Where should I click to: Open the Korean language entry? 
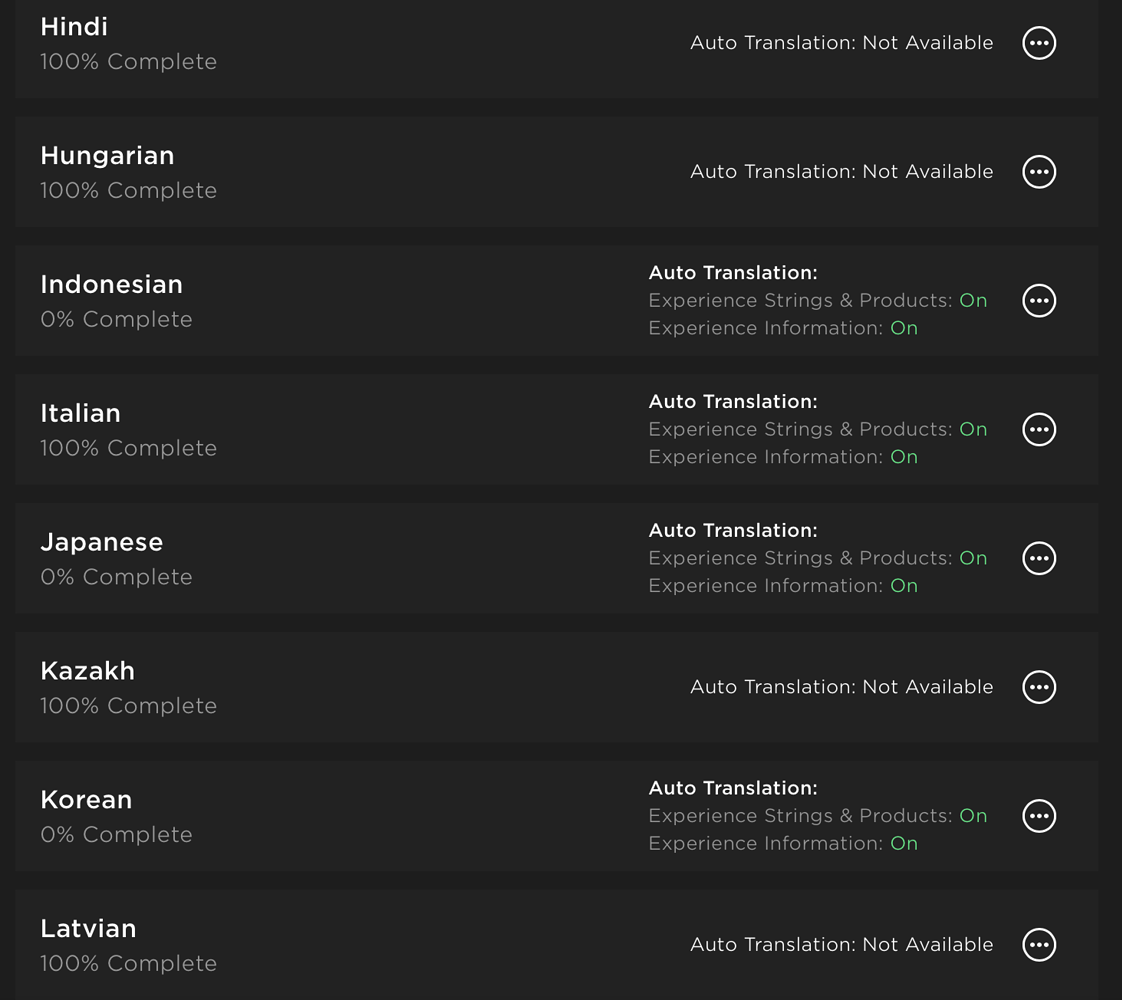point(86,800)
